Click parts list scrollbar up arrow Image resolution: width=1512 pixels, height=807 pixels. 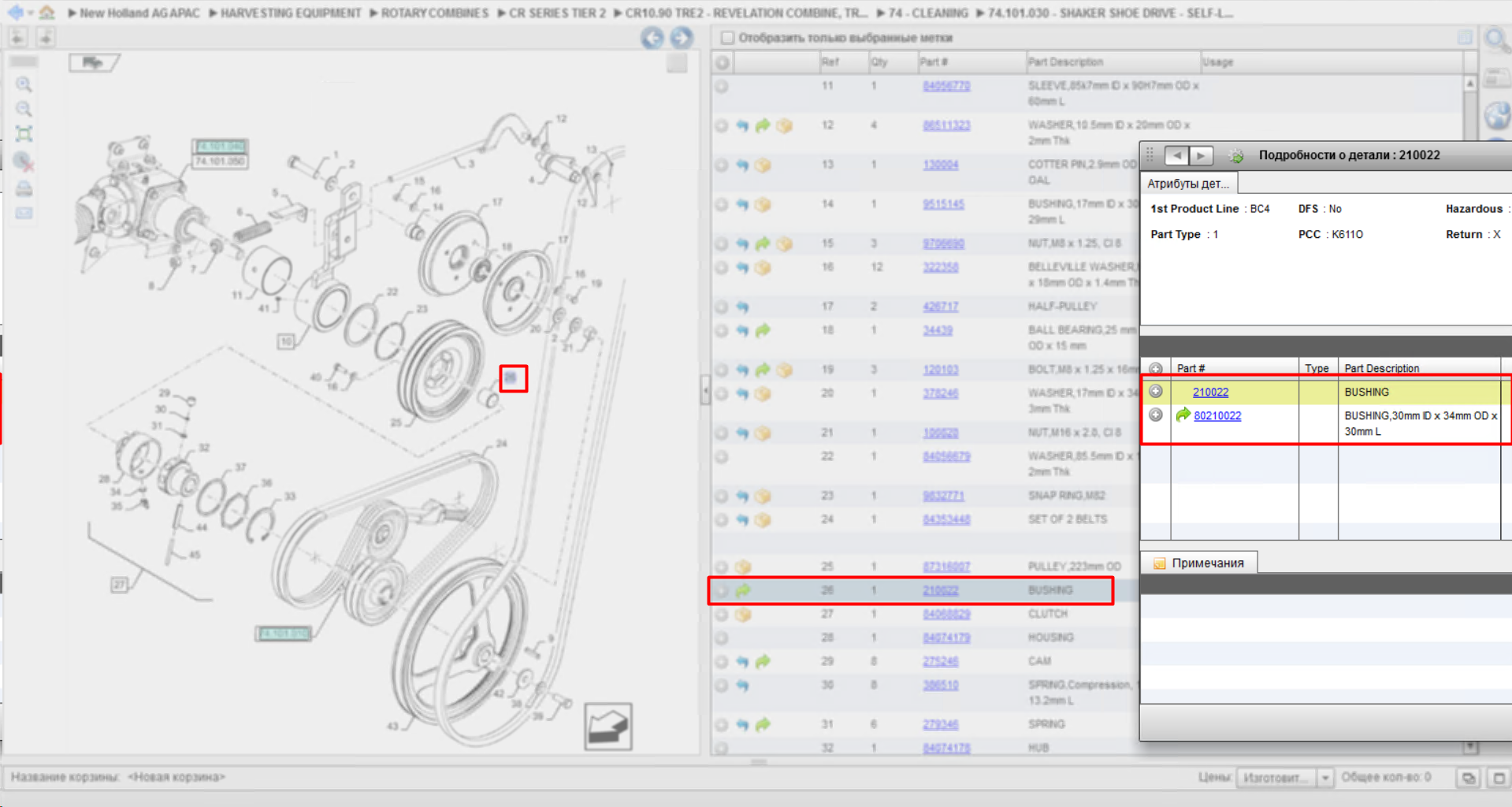tap(1470, 83)
